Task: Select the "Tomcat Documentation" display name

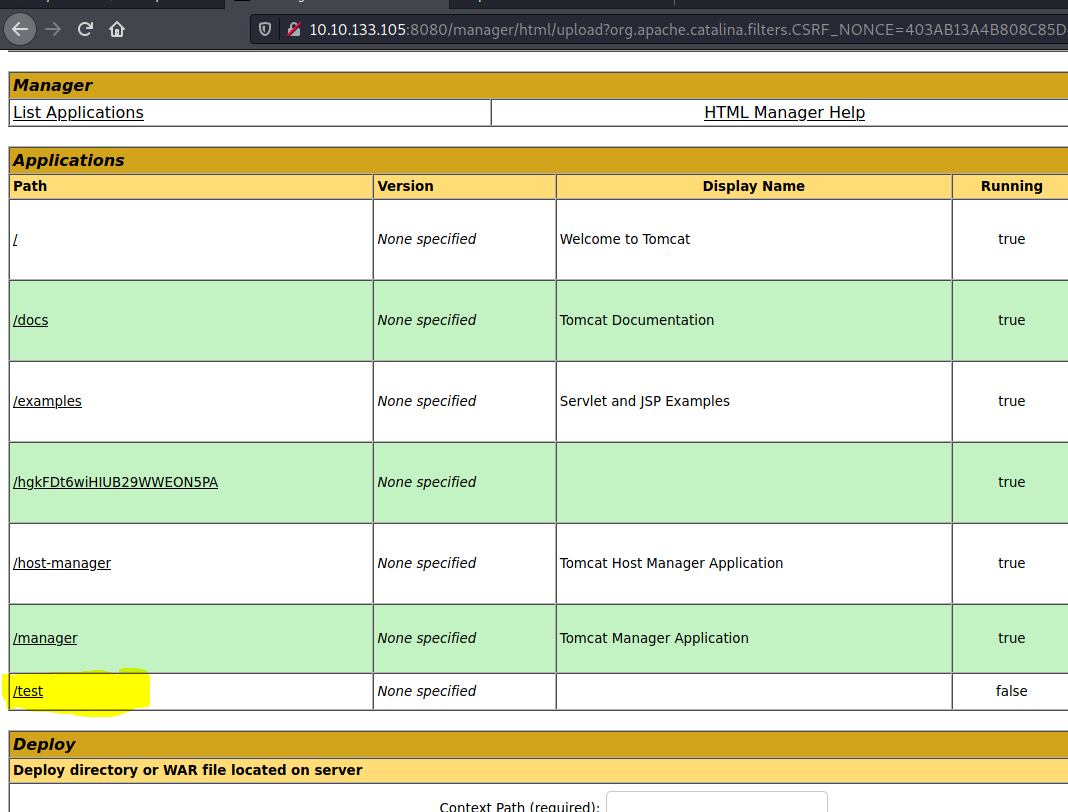Action: tap(637, 320)
